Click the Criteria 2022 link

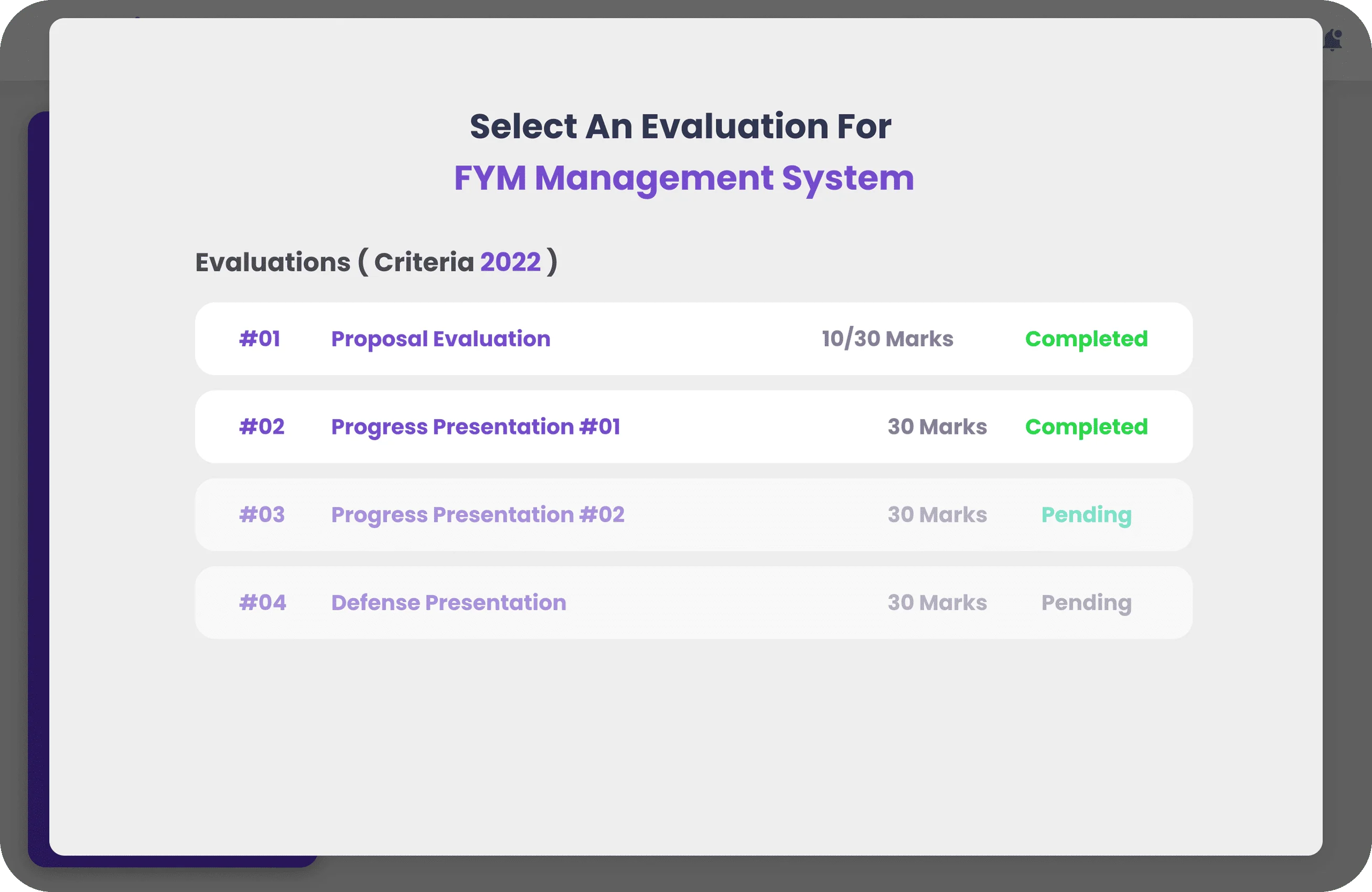point(510,262)
